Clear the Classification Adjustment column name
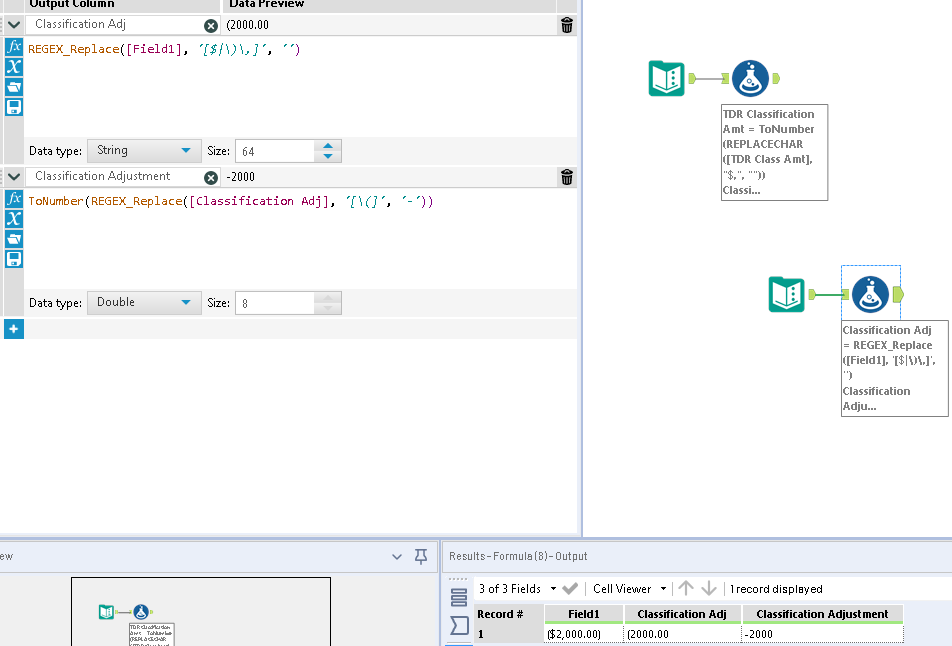This screenshot has height=646, width=952. 211,177
